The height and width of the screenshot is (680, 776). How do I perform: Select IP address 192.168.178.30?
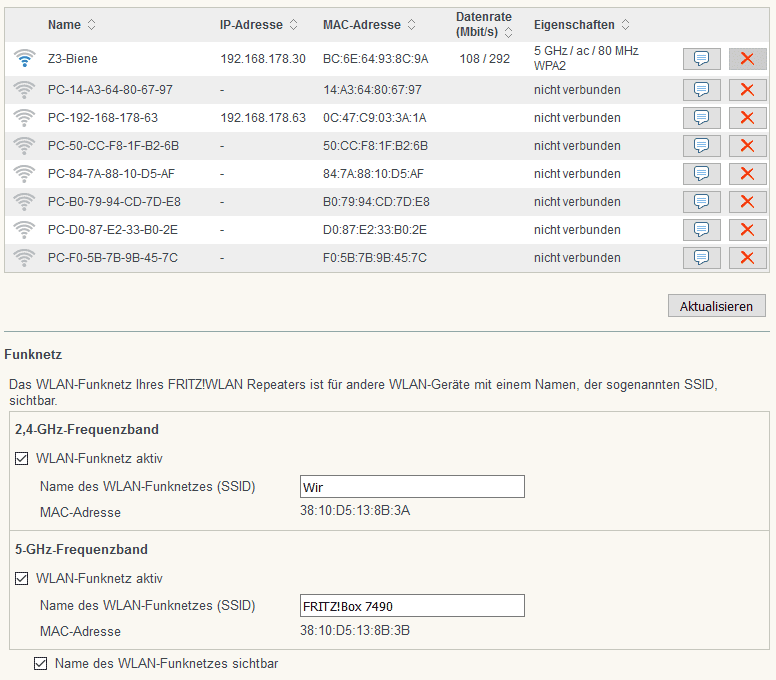coord(263,59)
